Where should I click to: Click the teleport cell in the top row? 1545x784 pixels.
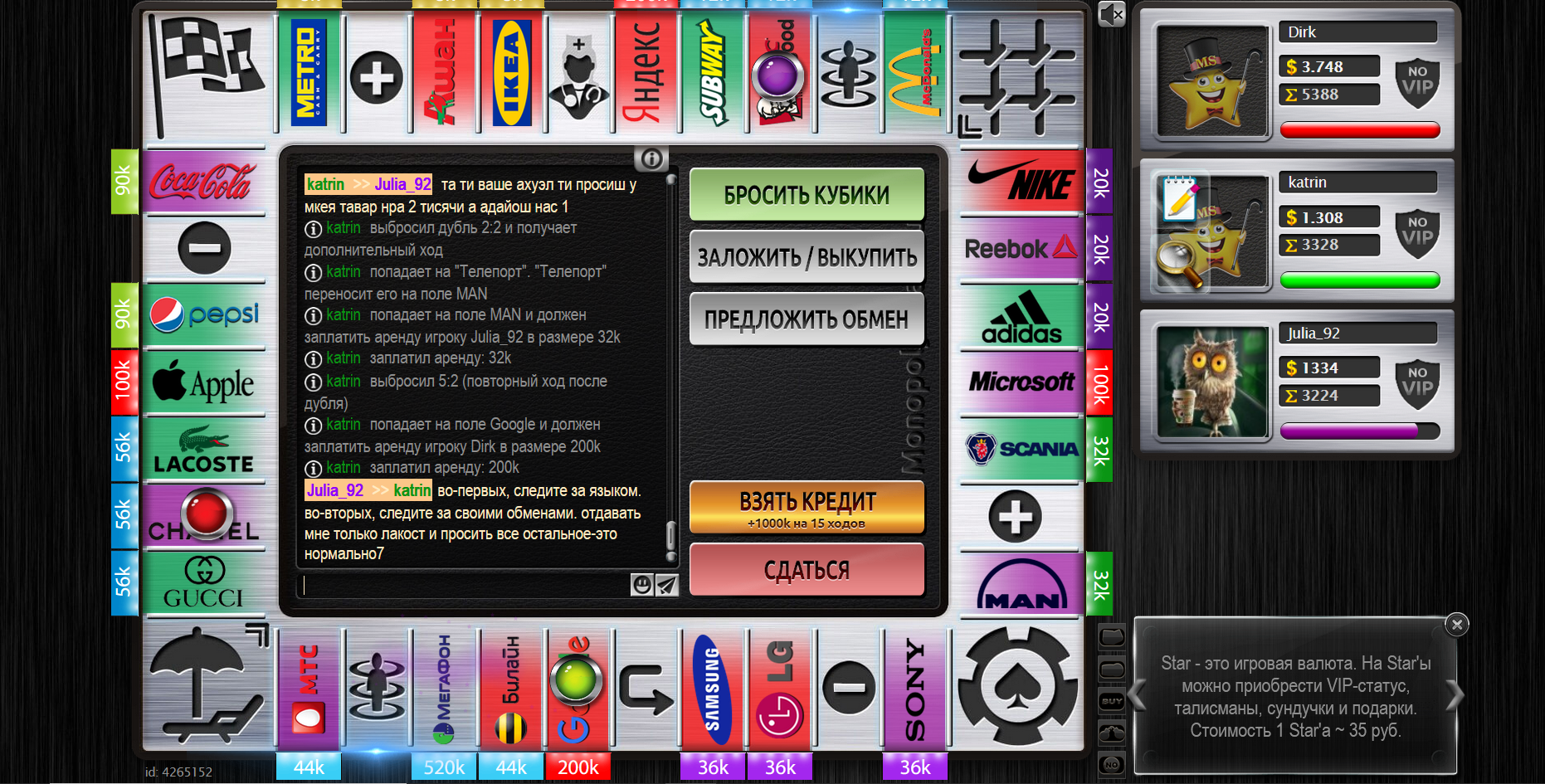[849, 72]
